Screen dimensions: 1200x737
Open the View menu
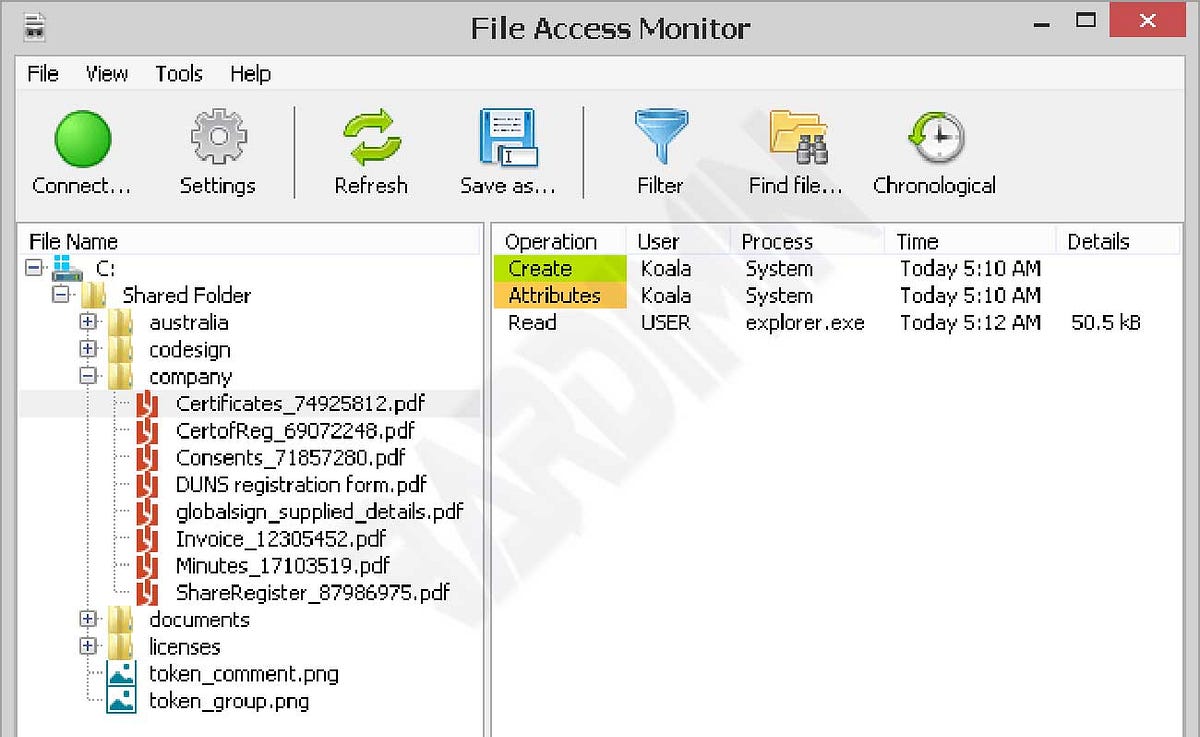(106, 73)
